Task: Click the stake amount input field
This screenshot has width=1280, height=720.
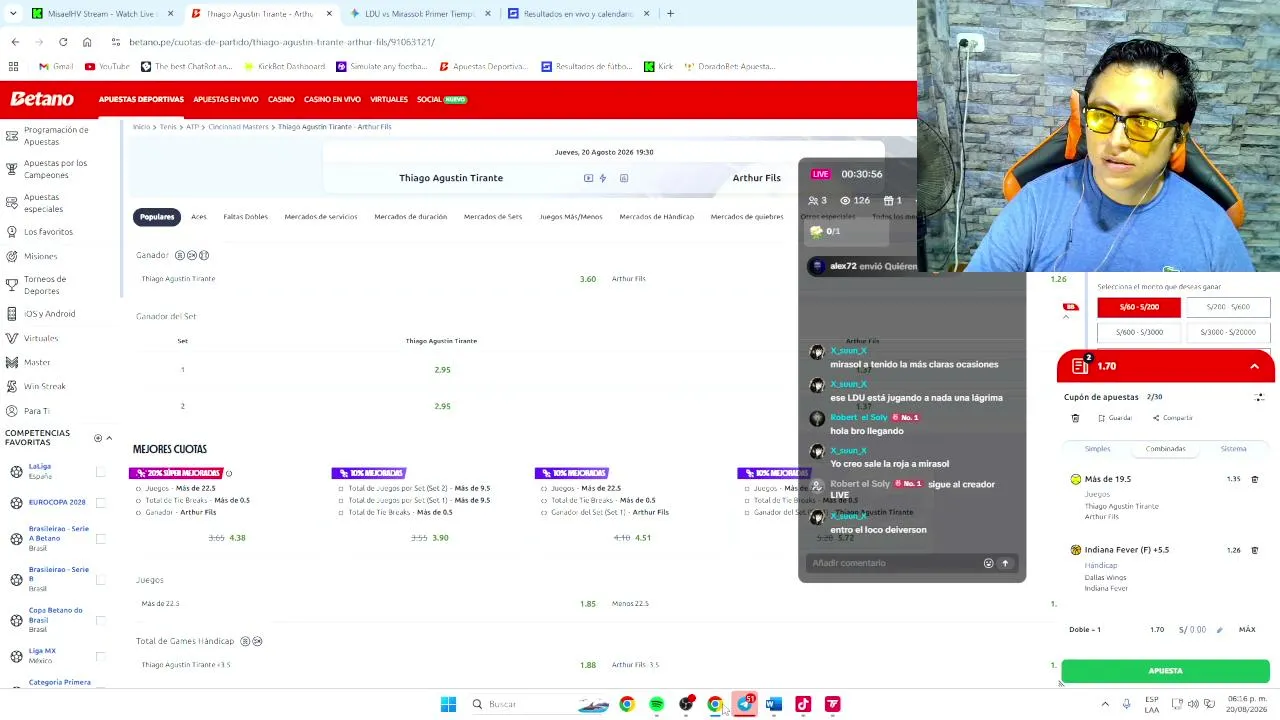Action: tap(1191, 630)
